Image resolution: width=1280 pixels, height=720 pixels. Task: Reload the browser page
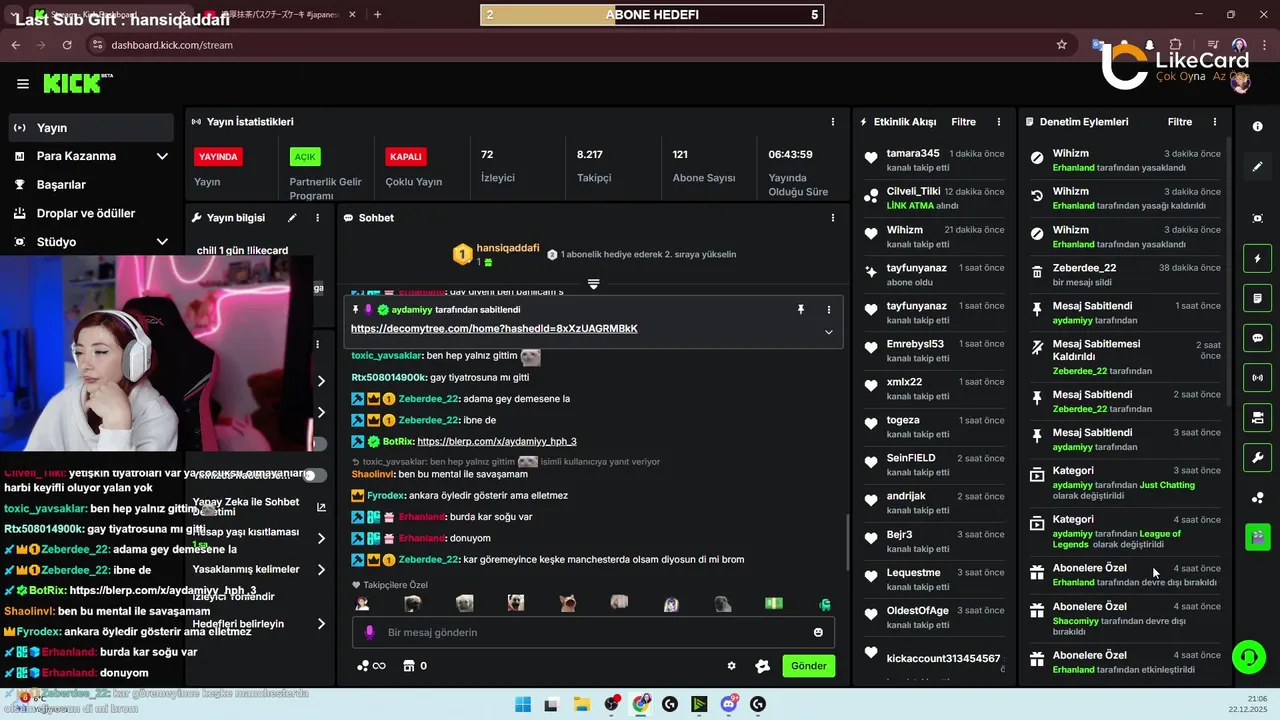click(67, 45)
